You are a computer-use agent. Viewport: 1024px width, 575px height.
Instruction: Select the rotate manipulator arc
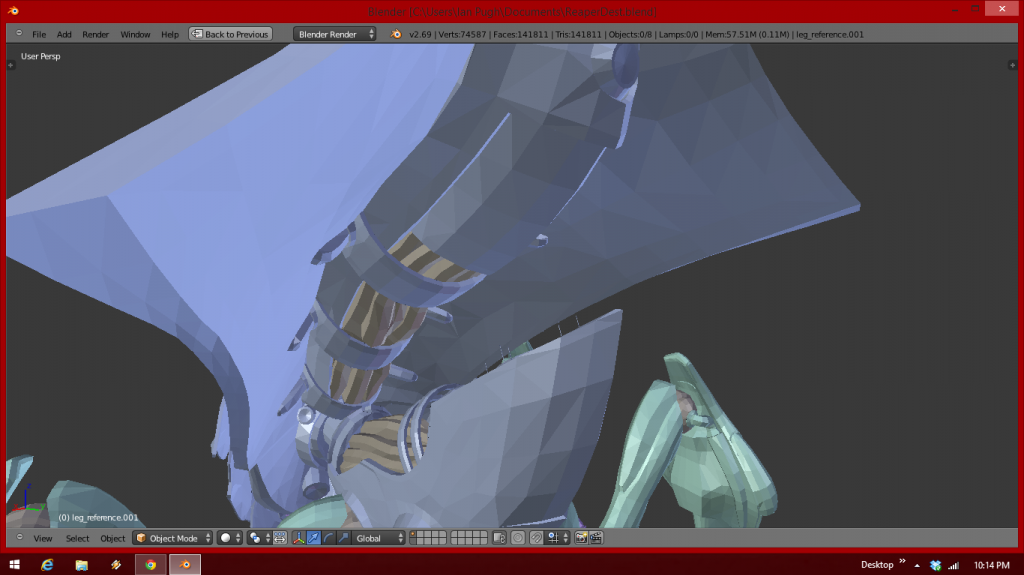click(x=328, y=538)
